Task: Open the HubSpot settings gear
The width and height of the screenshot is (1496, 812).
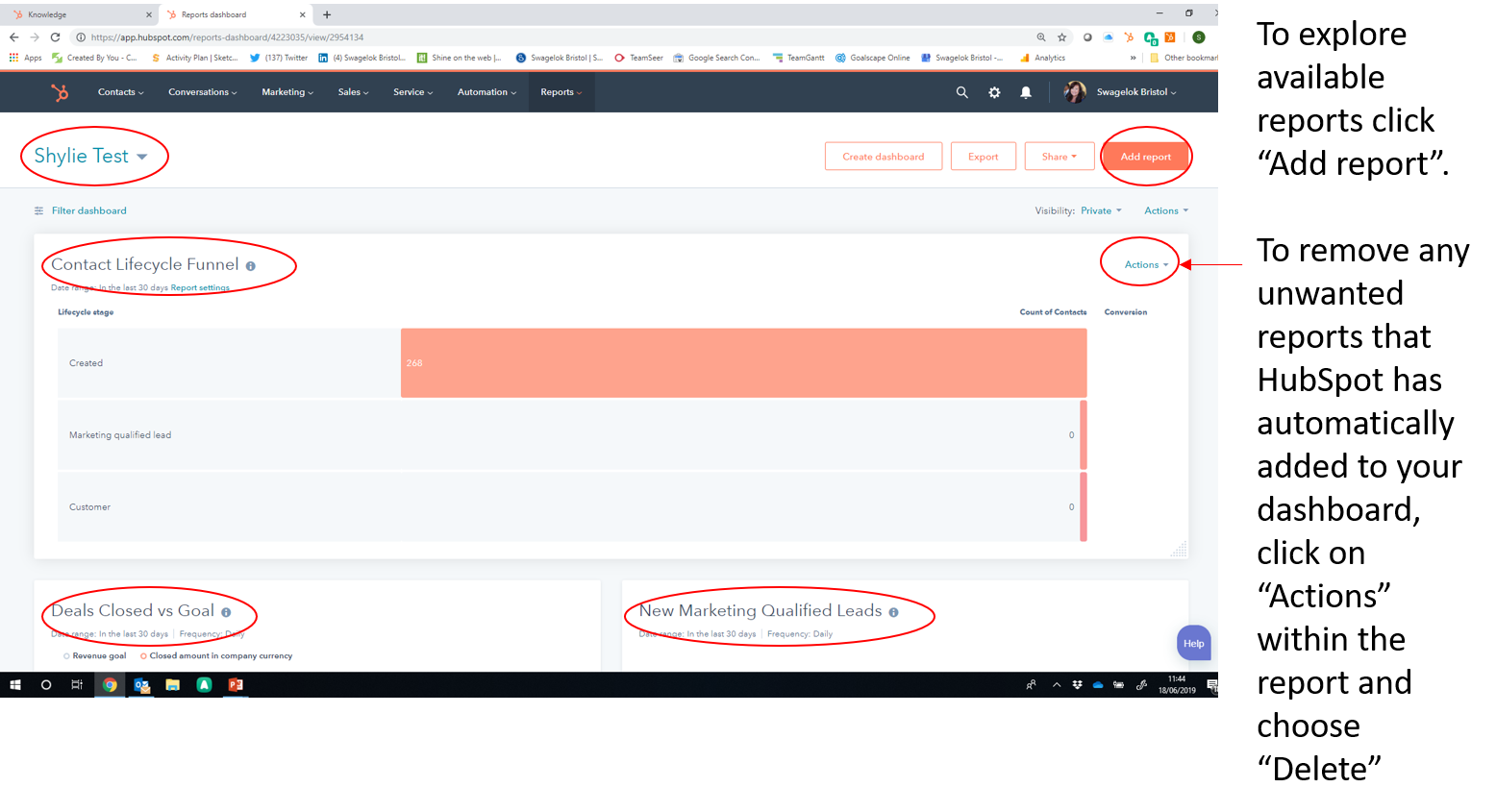Action: point(994,92)
